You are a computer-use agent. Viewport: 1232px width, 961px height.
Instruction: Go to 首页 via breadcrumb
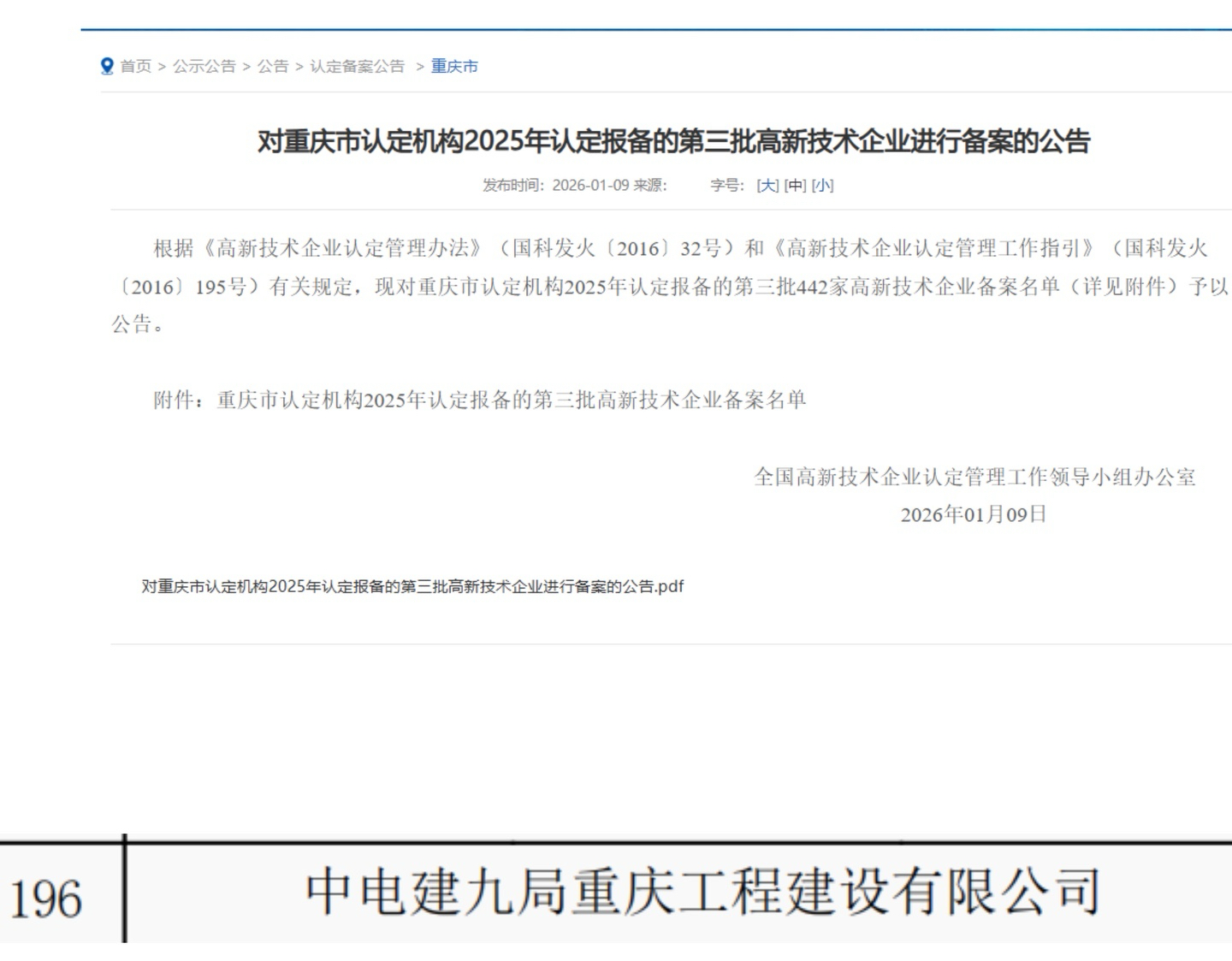[135, 66]
